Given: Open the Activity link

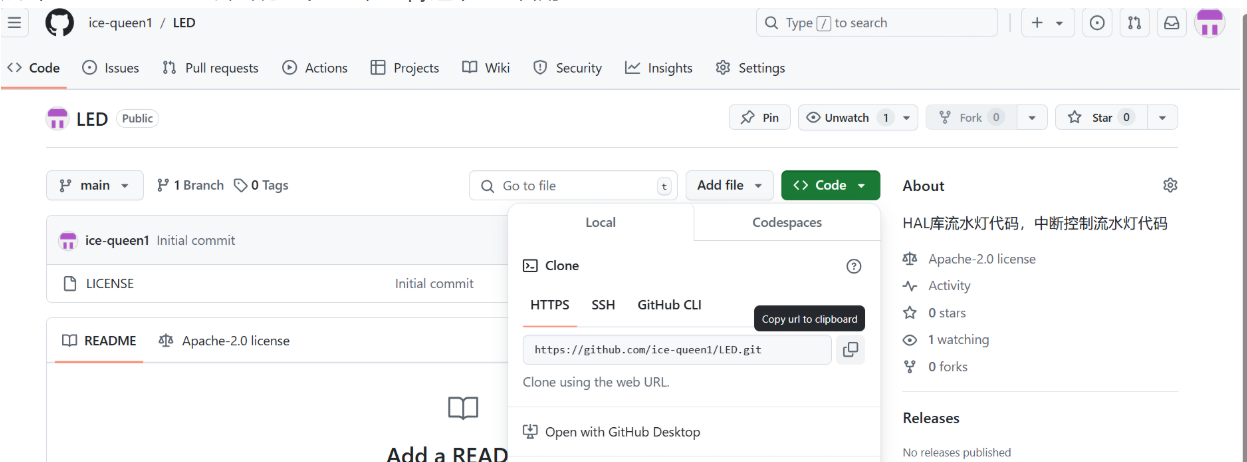Looking at the screenshot, I should (x=949, y=286).
